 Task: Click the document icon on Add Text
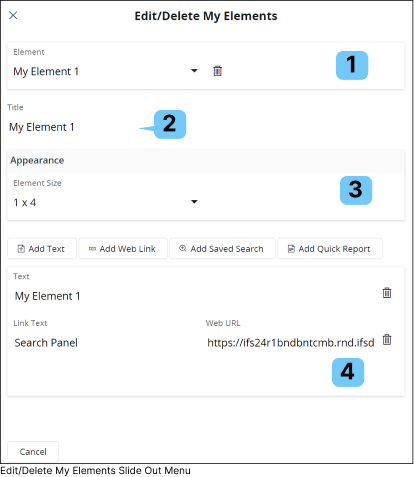(x=21, y=249)
